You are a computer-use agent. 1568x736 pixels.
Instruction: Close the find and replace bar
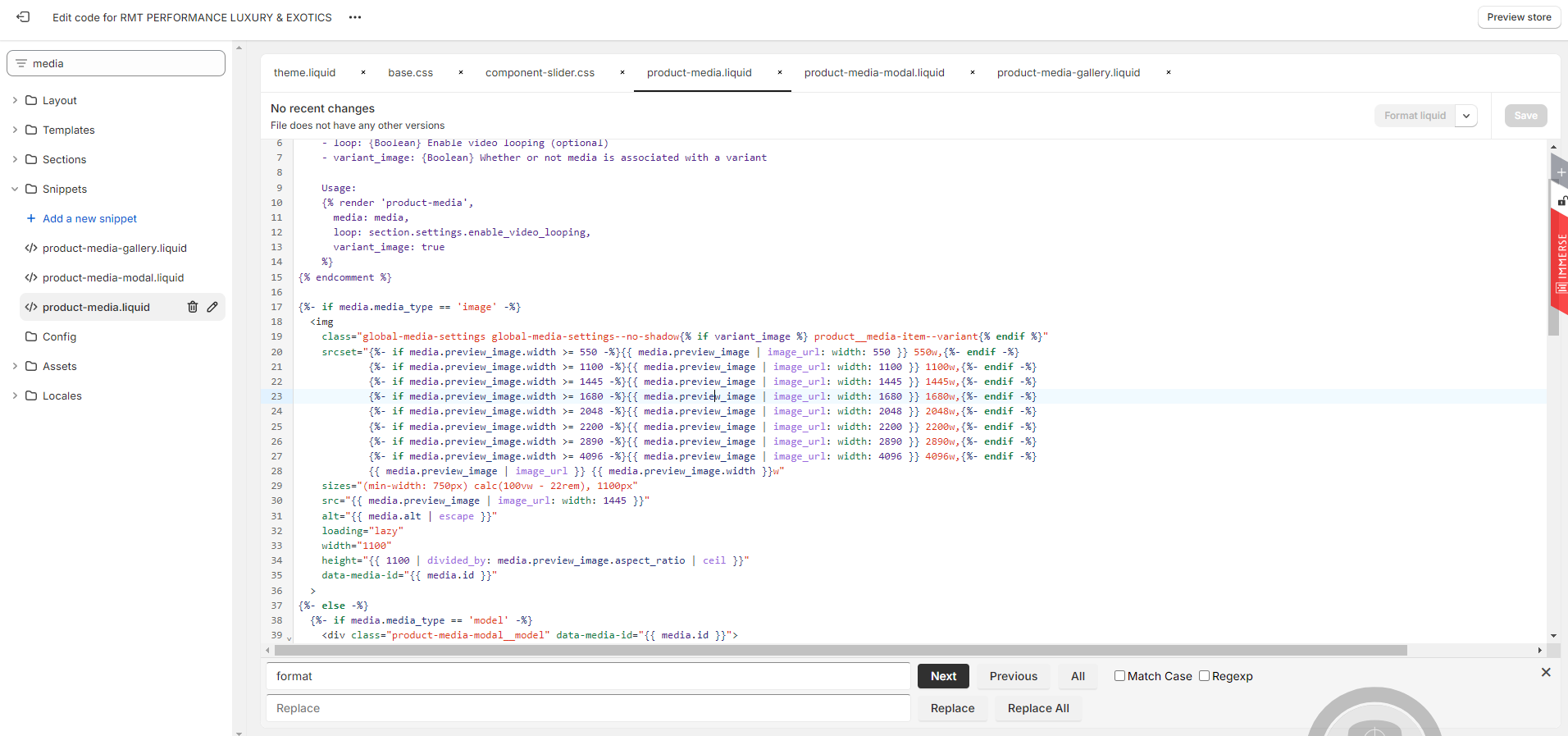(1546, 672)
